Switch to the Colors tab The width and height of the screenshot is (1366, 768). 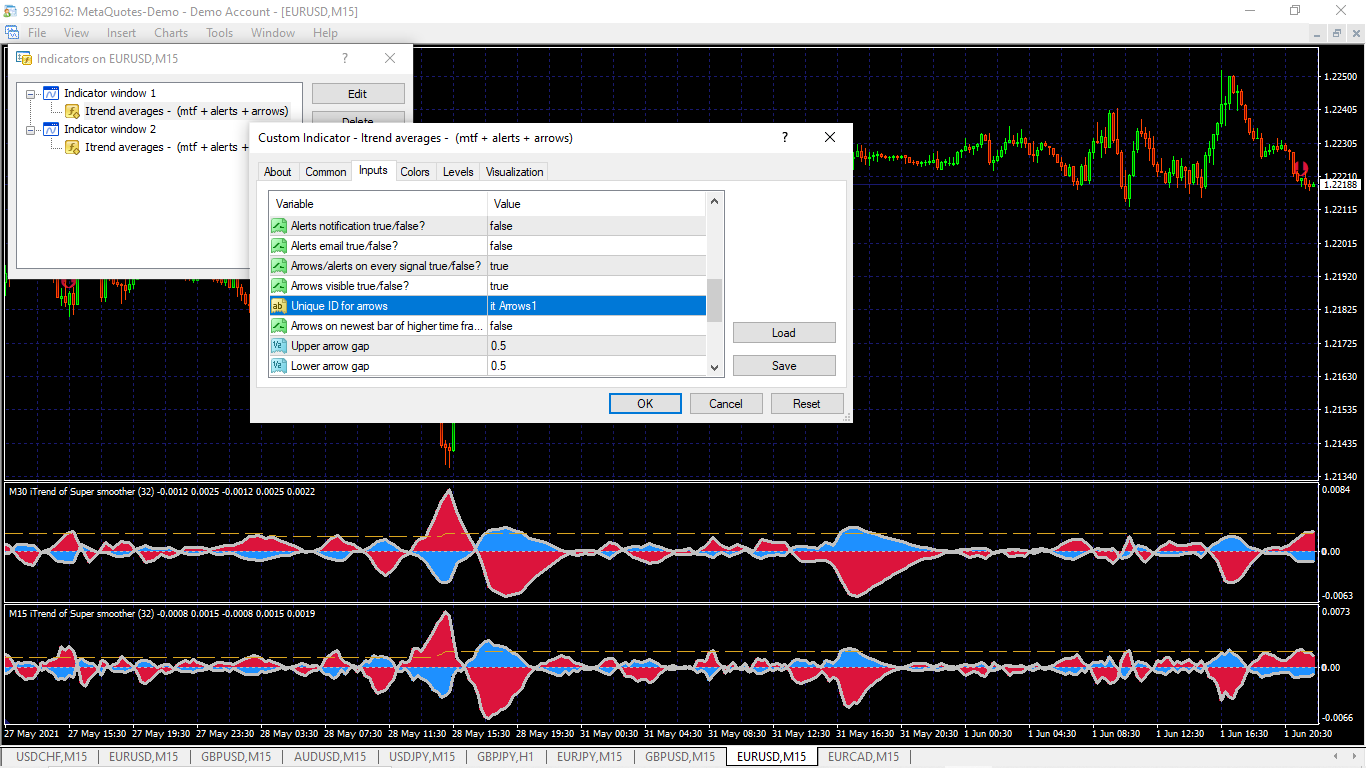click(415, 172)
